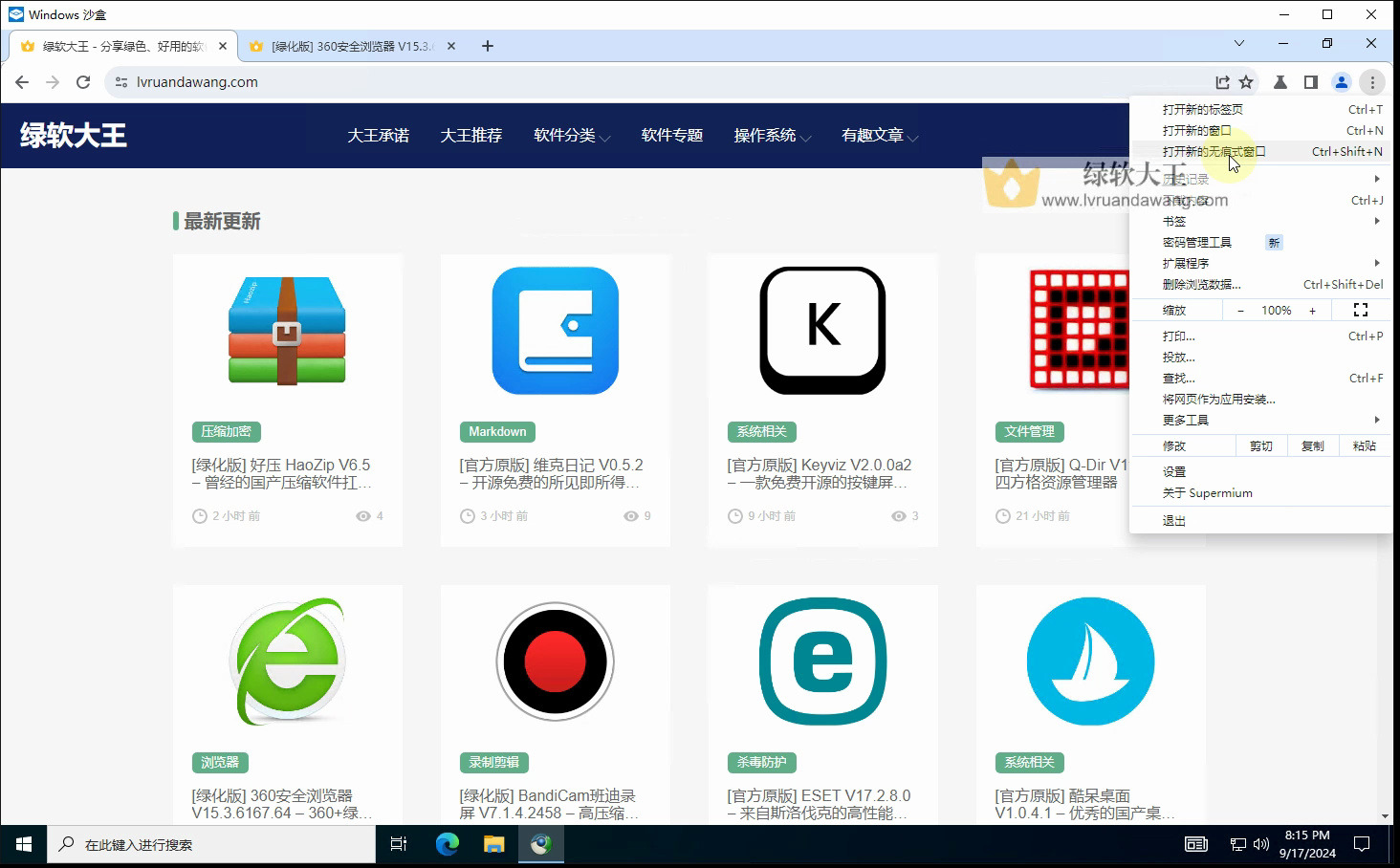Open 设置 from the menu
Image resolution: width=1400 pixels, height=868 pixels.
(x=1260, y=471)
